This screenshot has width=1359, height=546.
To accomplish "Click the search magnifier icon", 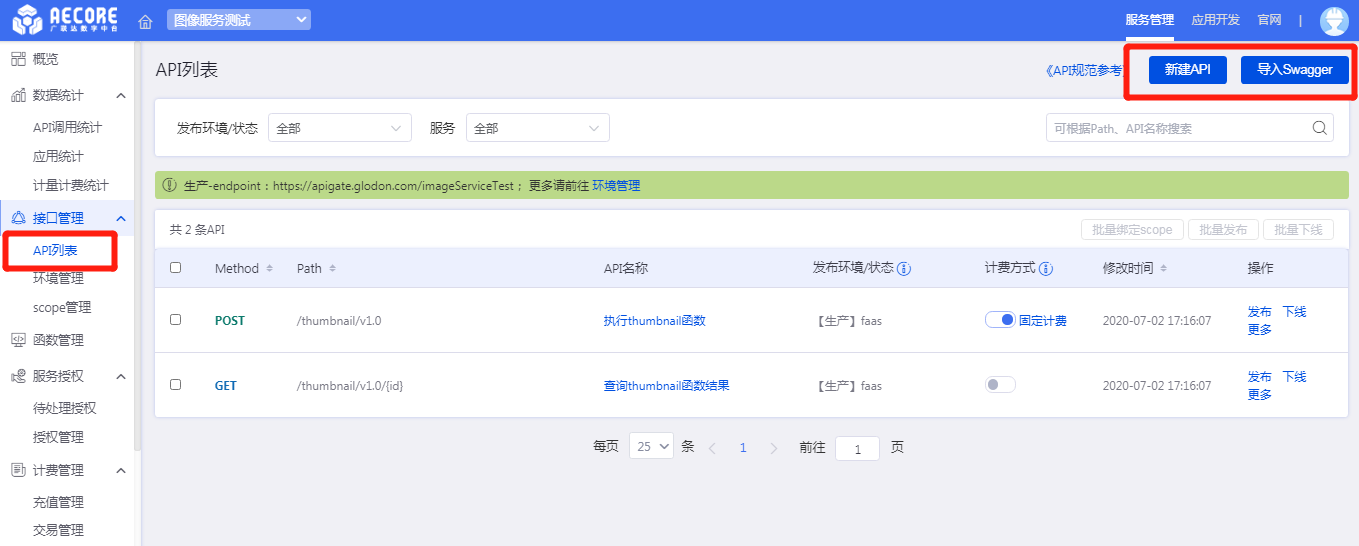I will [x=1319, y=128].
